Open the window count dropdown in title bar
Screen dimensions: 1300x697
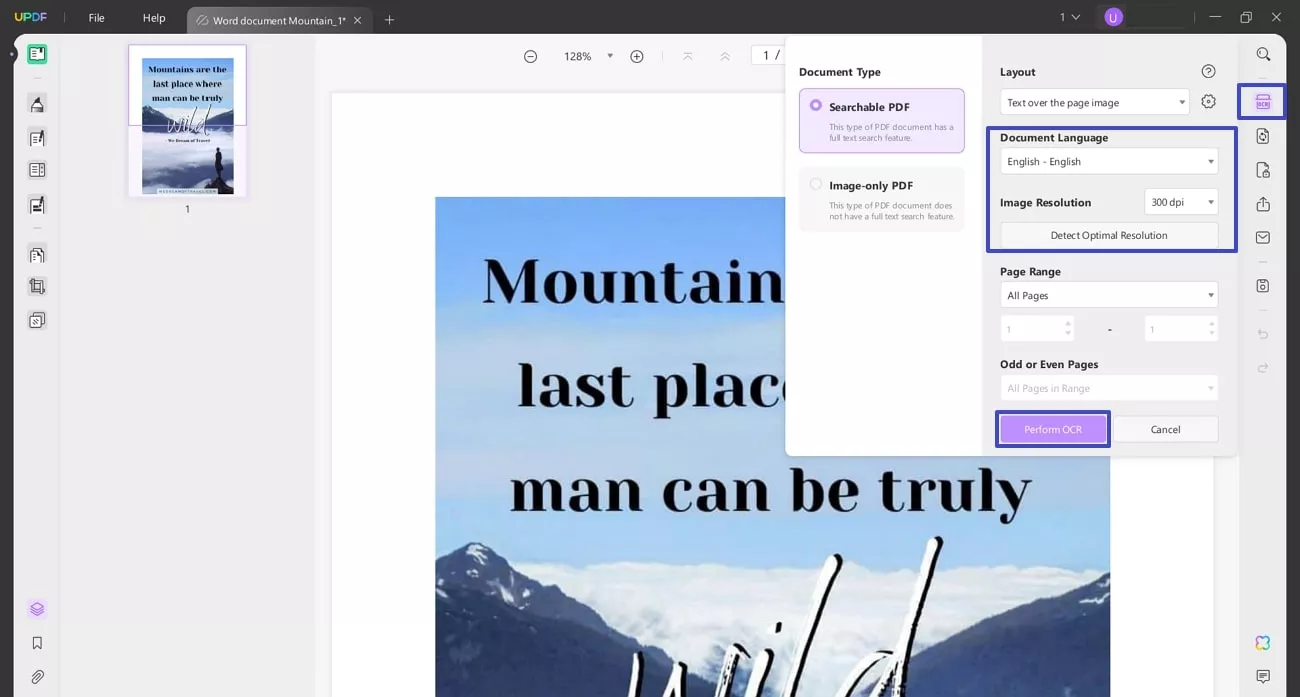click(1070, 17)
